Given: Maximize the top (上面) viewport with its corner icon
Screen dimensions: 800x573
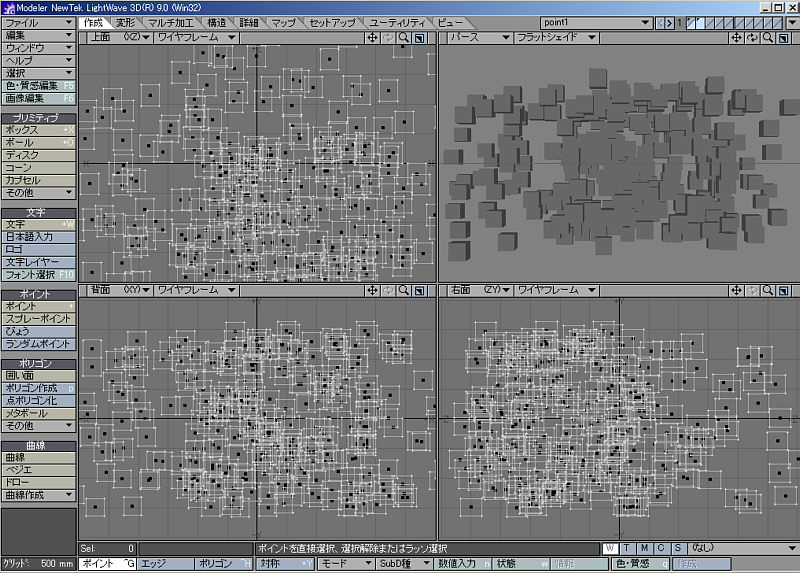Looking at the screenshot, I should pos(421,38).
